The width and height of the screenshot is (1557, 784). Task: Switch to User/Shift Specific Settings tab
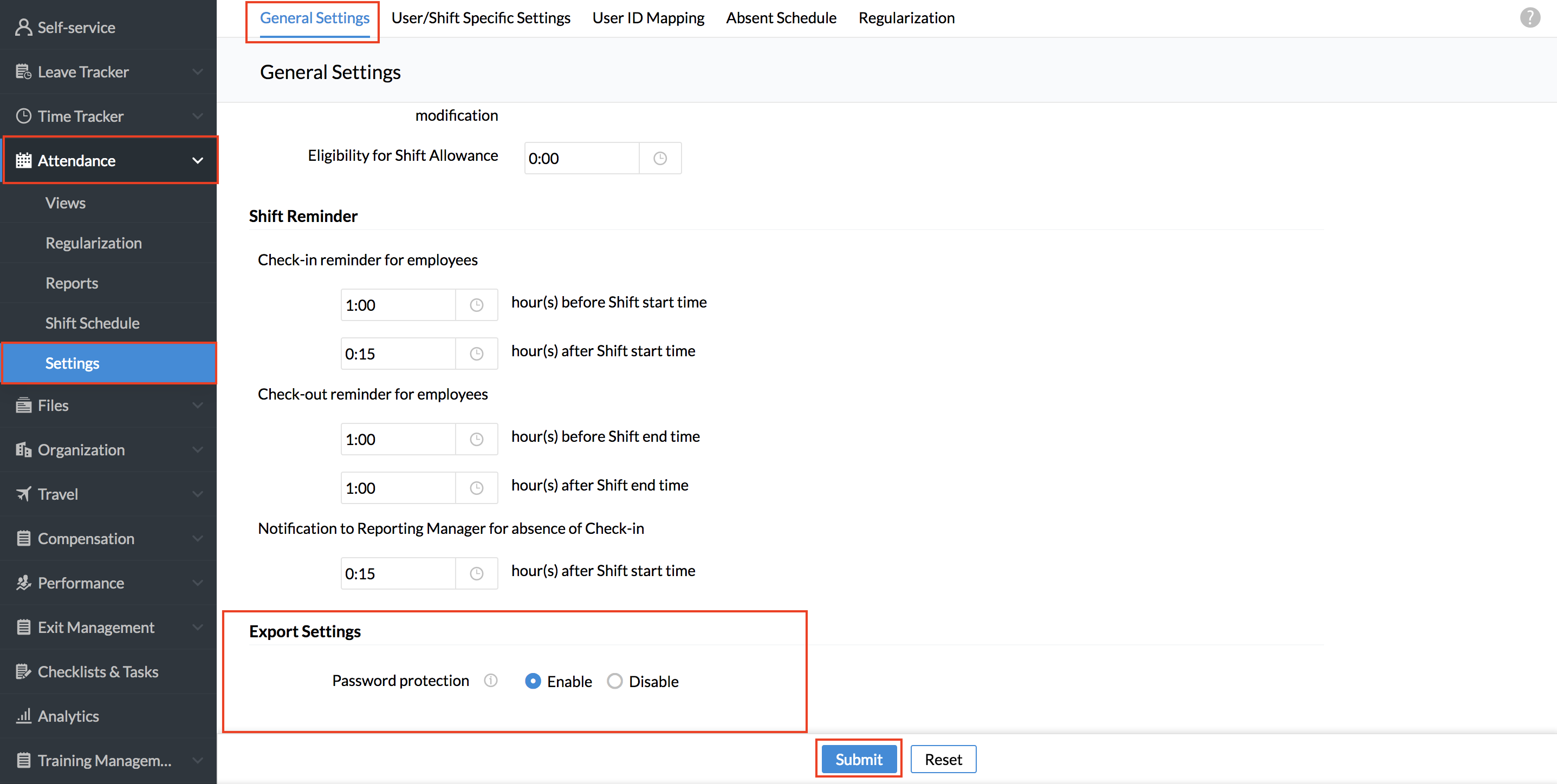[x=481, y=18]
